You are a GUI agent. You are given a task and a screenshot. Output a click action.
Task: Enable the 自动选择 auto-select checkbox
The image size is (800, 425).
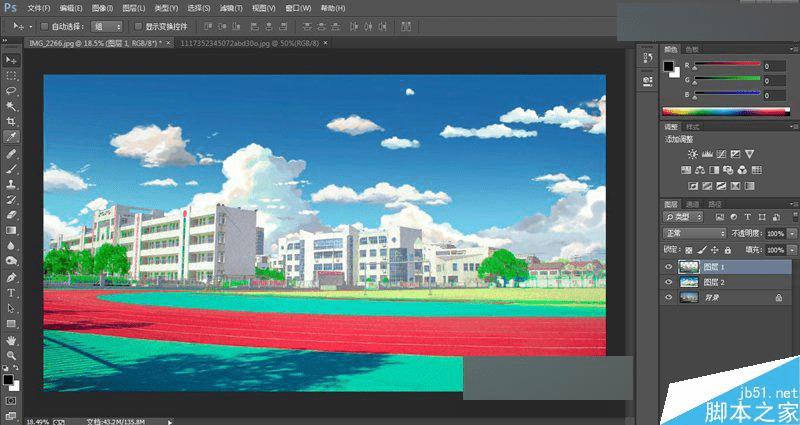point(44,27)
